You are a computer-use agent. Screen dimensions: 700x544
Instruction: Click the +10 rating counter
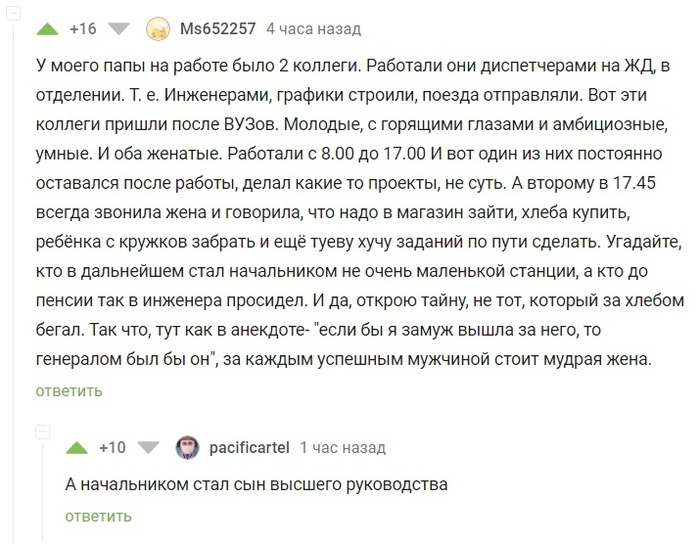[x=112, y=447]
